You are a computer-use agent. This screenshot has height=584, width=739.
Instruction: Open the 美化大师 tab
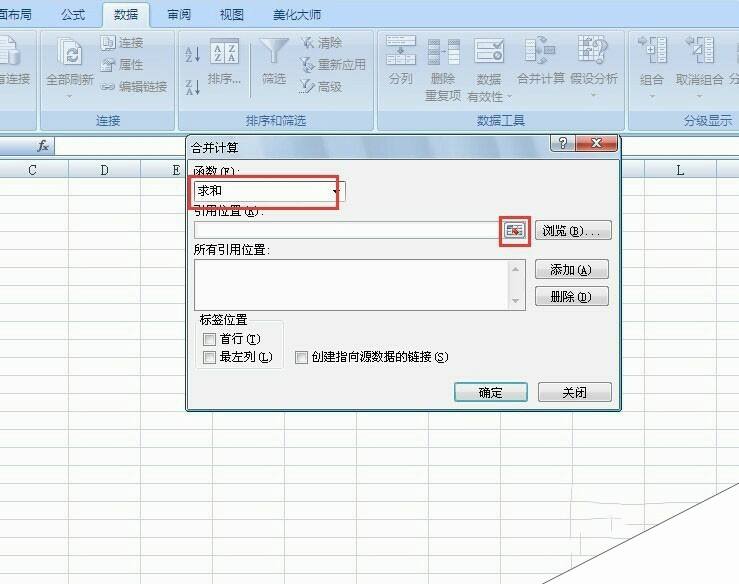(297, 15)
